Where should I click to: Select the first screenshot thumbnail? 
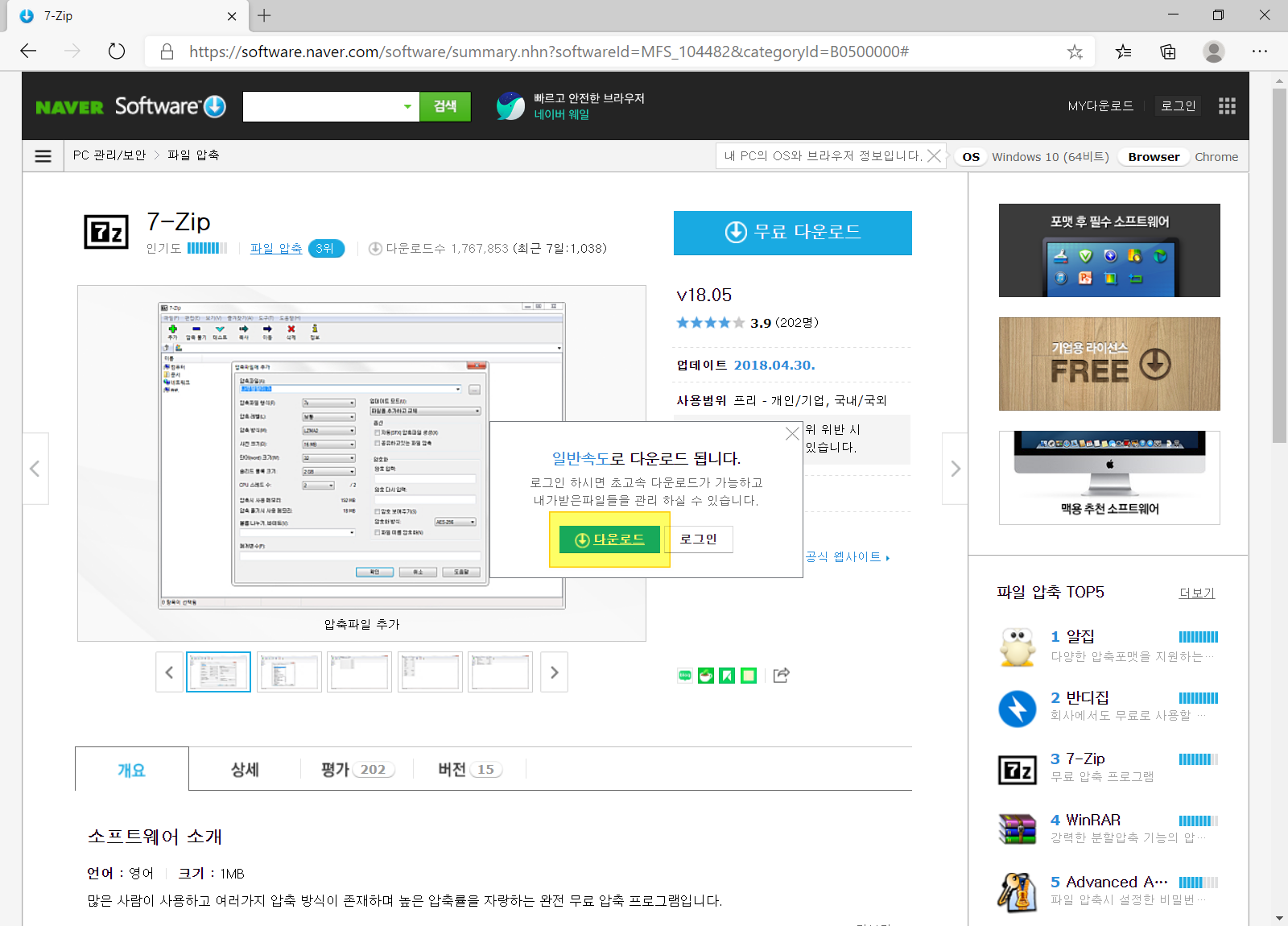pyautogui.click(x=219, y=672)
